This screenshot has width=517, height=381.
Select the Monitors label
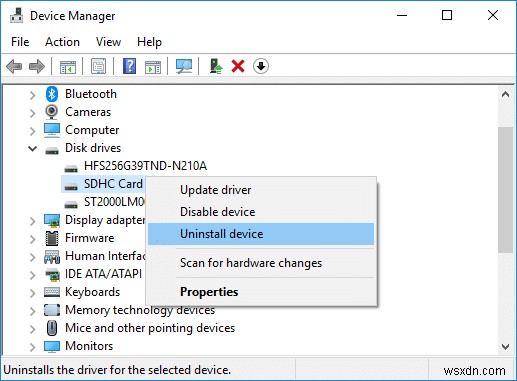coord(89,346)
